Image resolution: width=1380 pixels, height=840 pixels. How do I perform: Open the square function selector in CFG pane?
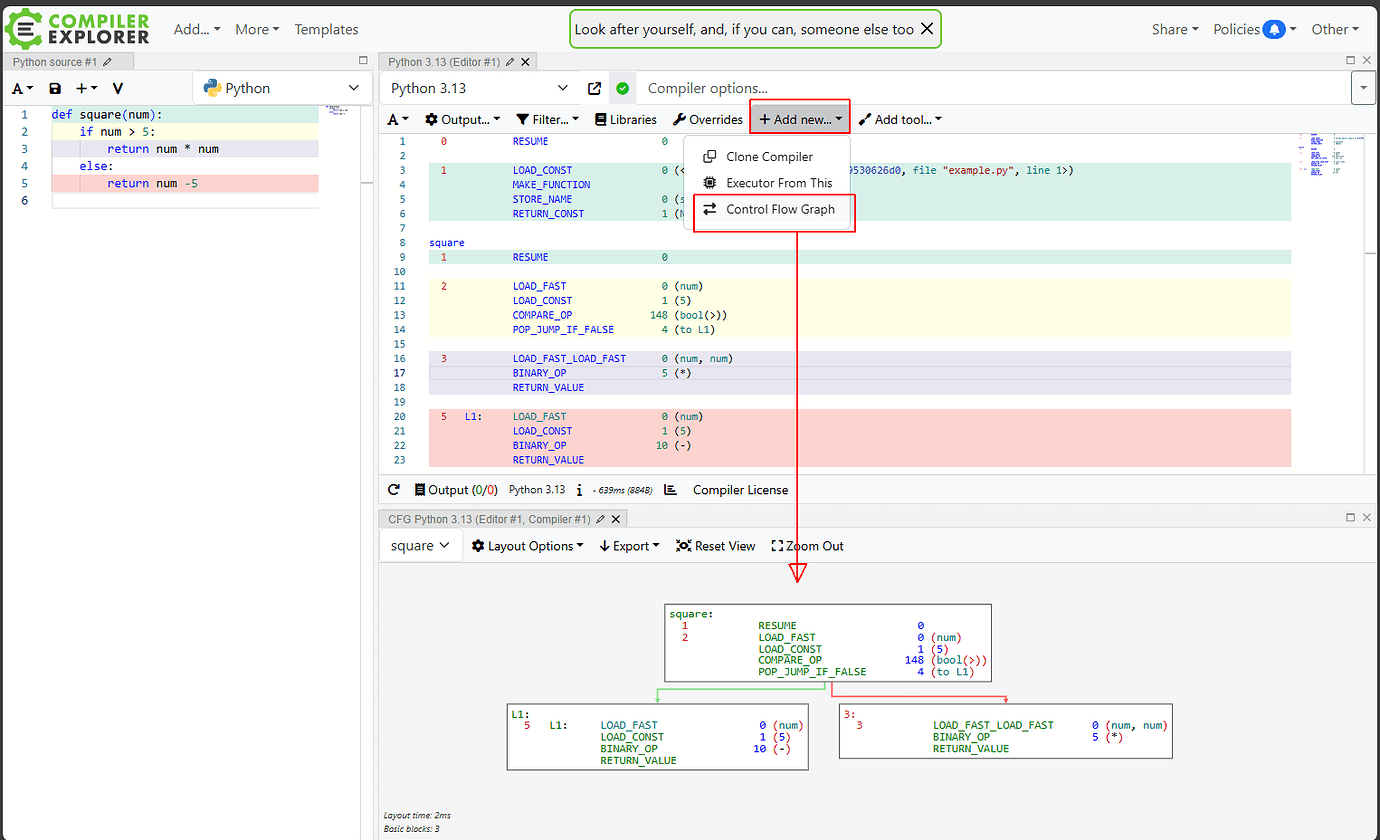[x=420, y=545]
